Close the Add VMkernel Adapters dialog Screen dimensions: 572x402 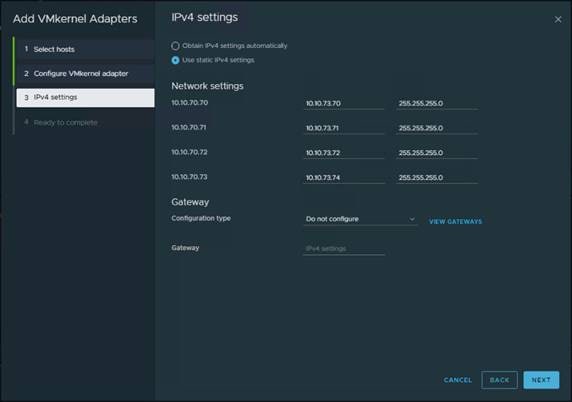[x=558, y=19]
